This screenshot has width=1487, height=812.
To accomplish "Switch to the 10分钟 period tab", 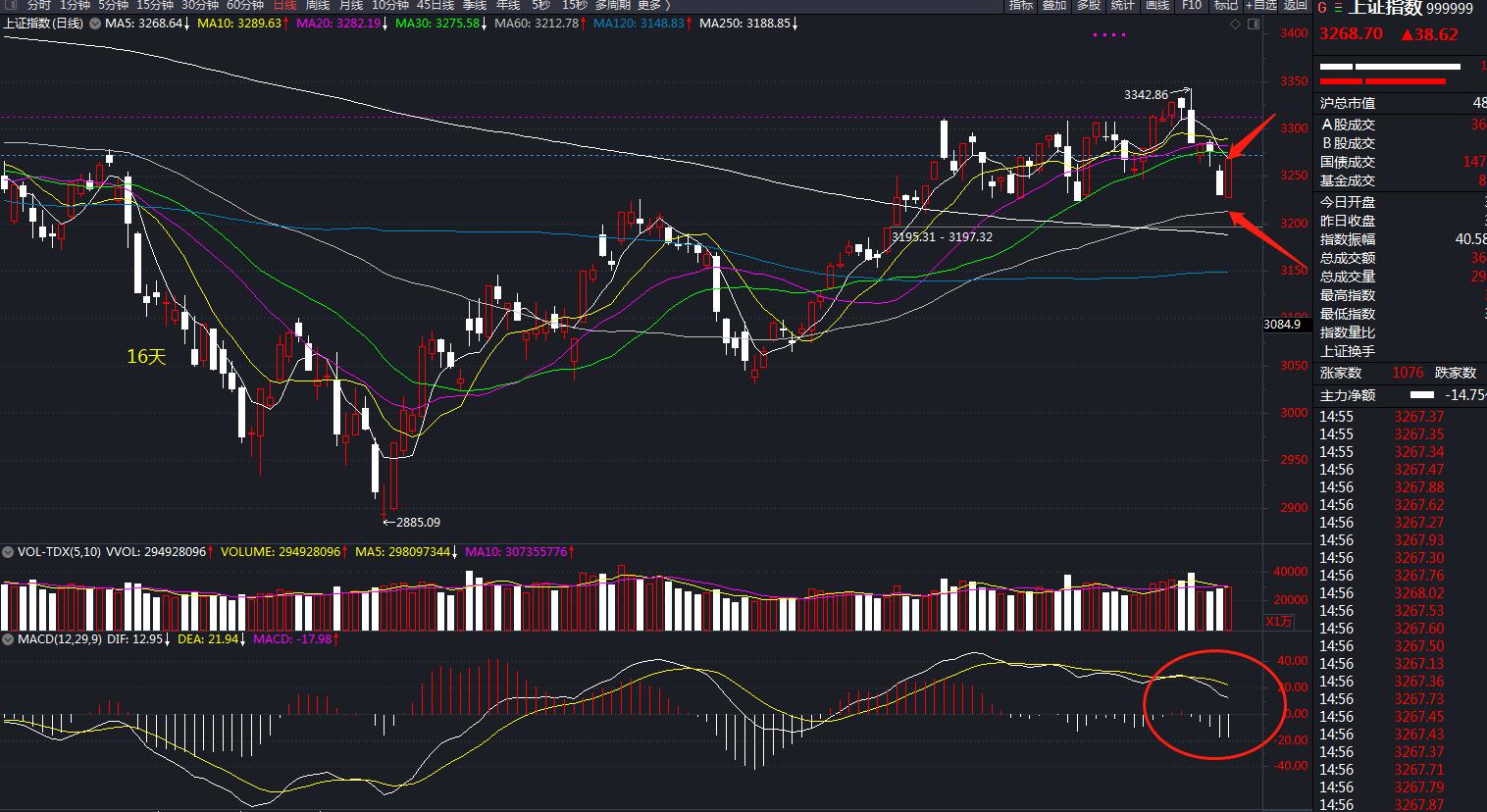I will [390, 6].
